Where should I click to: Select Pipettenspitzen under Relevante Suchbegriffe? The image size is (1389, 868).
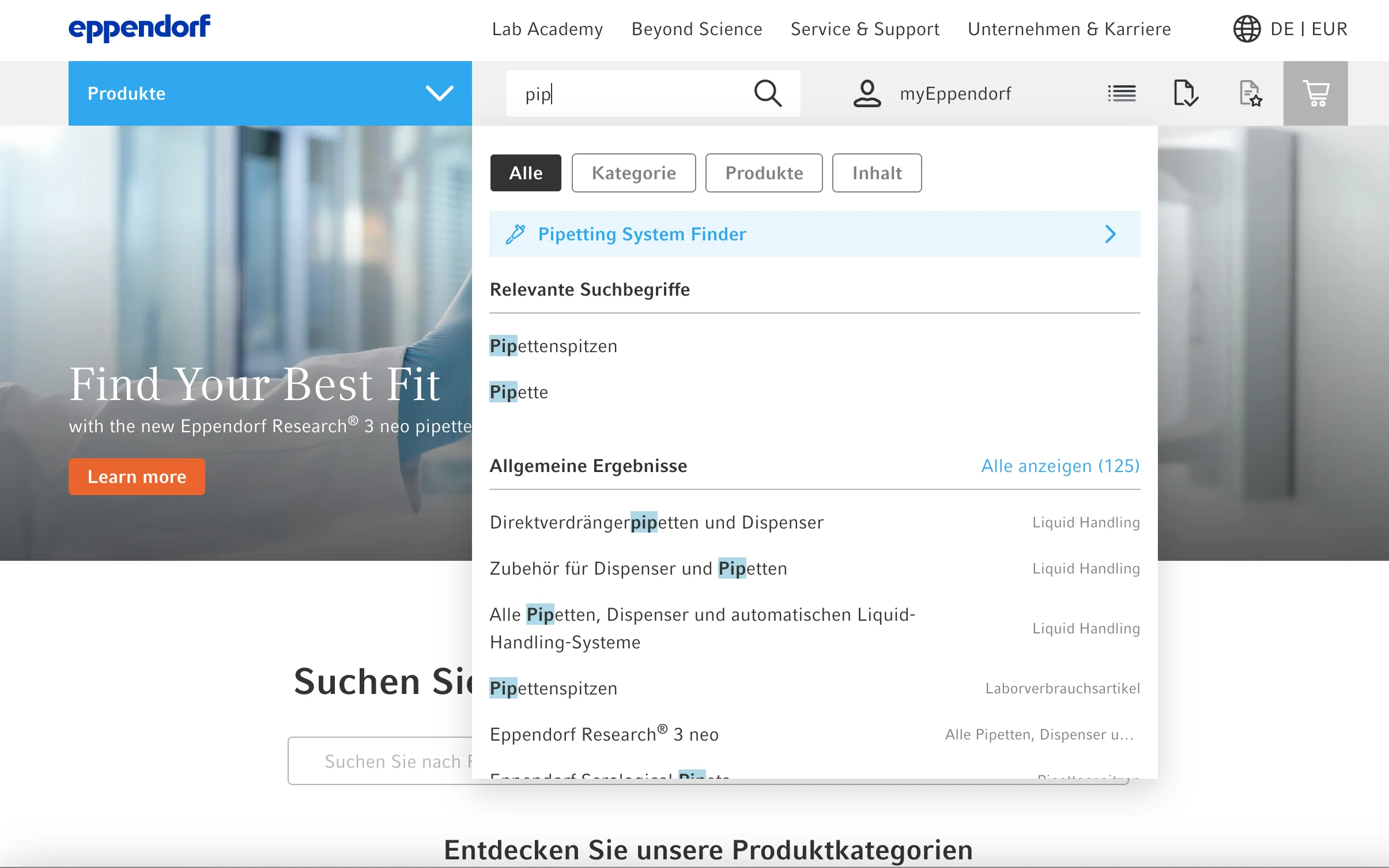pos(553,346)
